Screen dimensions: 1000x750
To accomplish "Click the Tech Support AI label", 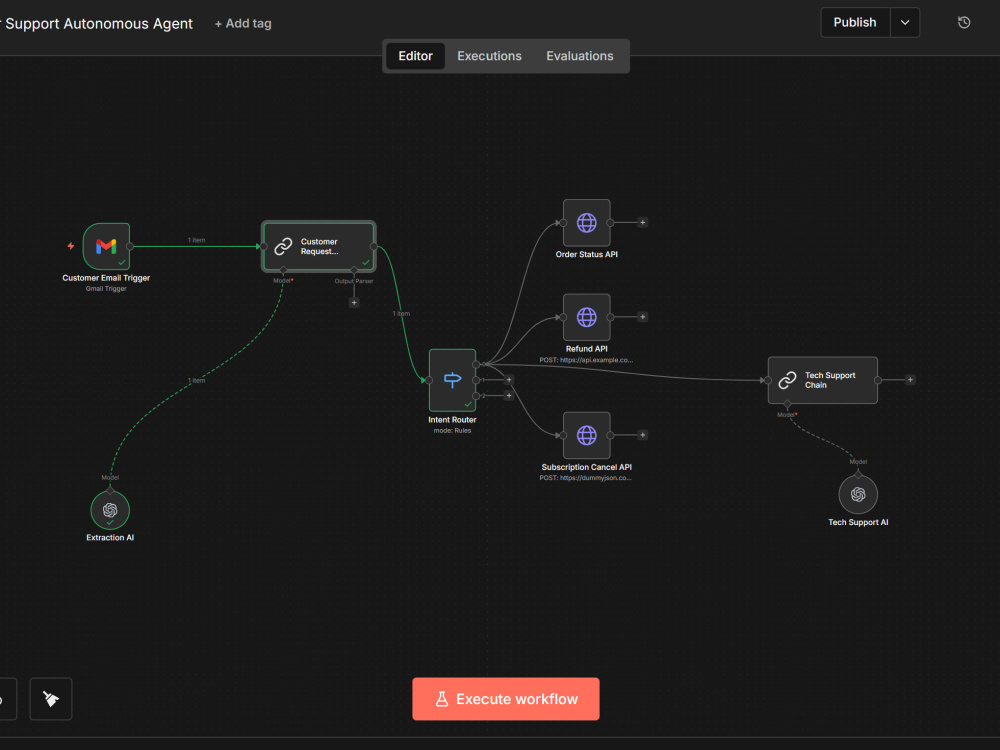I will pyautogui.click(x=858, y=522).
